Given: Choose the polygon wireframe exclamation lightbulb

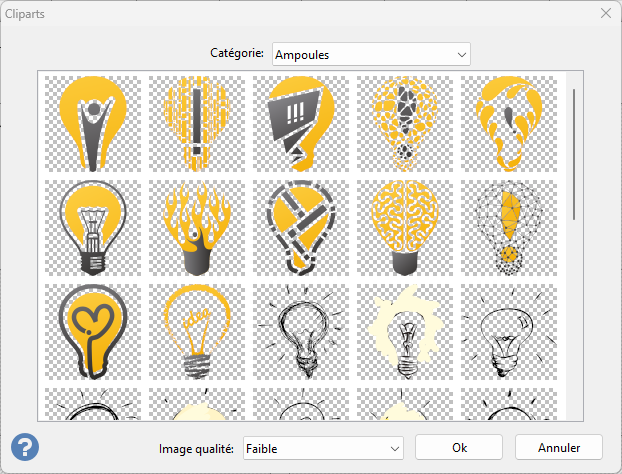Looking at the screenshot, I should point(509,228).
